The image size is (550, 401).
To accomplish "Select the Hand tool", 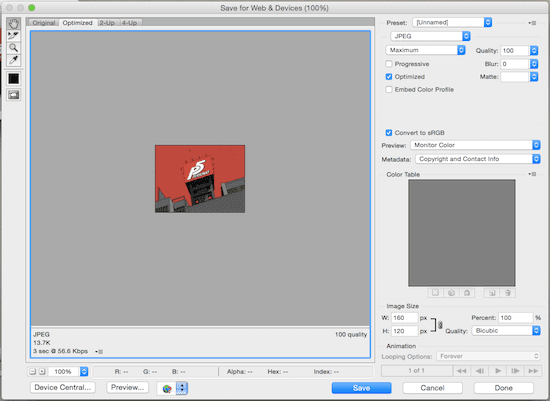I will click(x=14, y=24).
